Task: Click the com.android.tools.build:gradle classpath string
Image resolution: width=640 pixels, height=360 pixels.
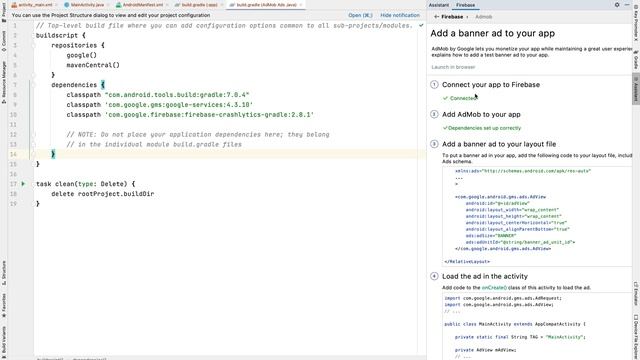Action: [177, 95]
